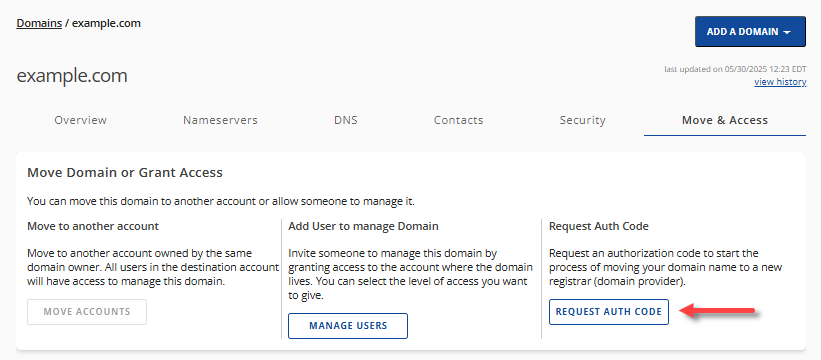Click the Move Domain or Grant Access heading
Viewport: 821px width, 360px height.
pyautogui.click(x=125, y=173)
